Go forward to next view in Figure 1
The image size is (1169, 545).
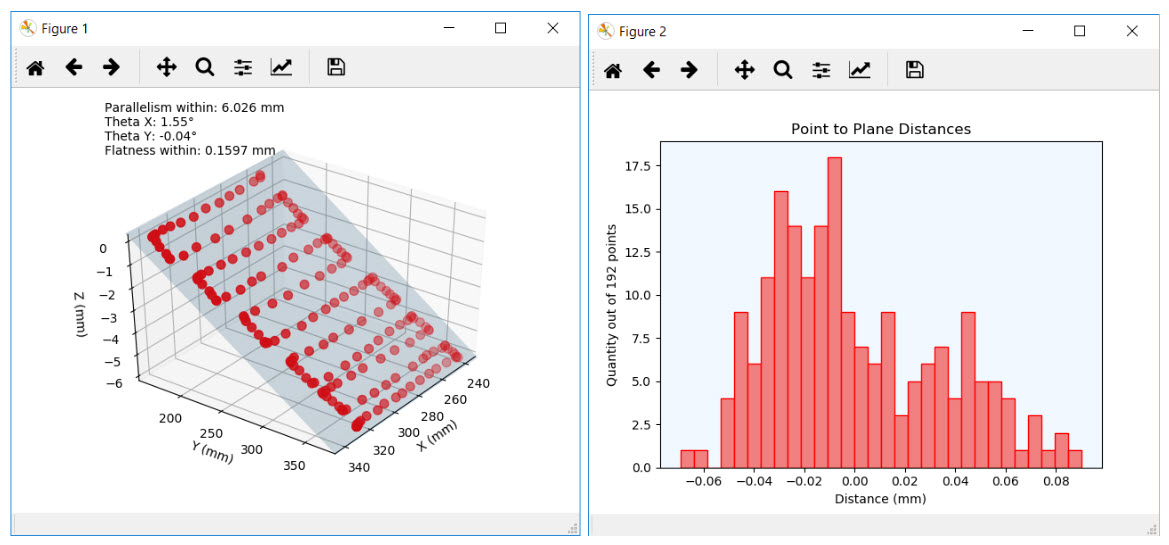111,68
